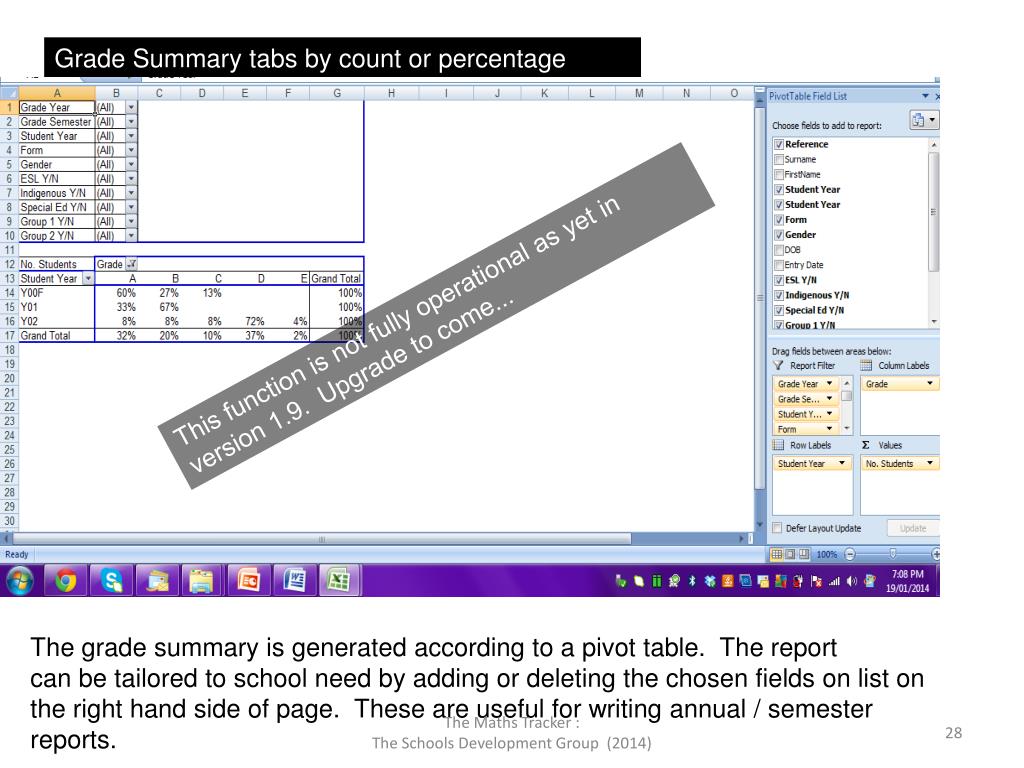Viewport: 1024px width, 768px height.
Task: Click the network signal tray icon
Action: [834, 581]
